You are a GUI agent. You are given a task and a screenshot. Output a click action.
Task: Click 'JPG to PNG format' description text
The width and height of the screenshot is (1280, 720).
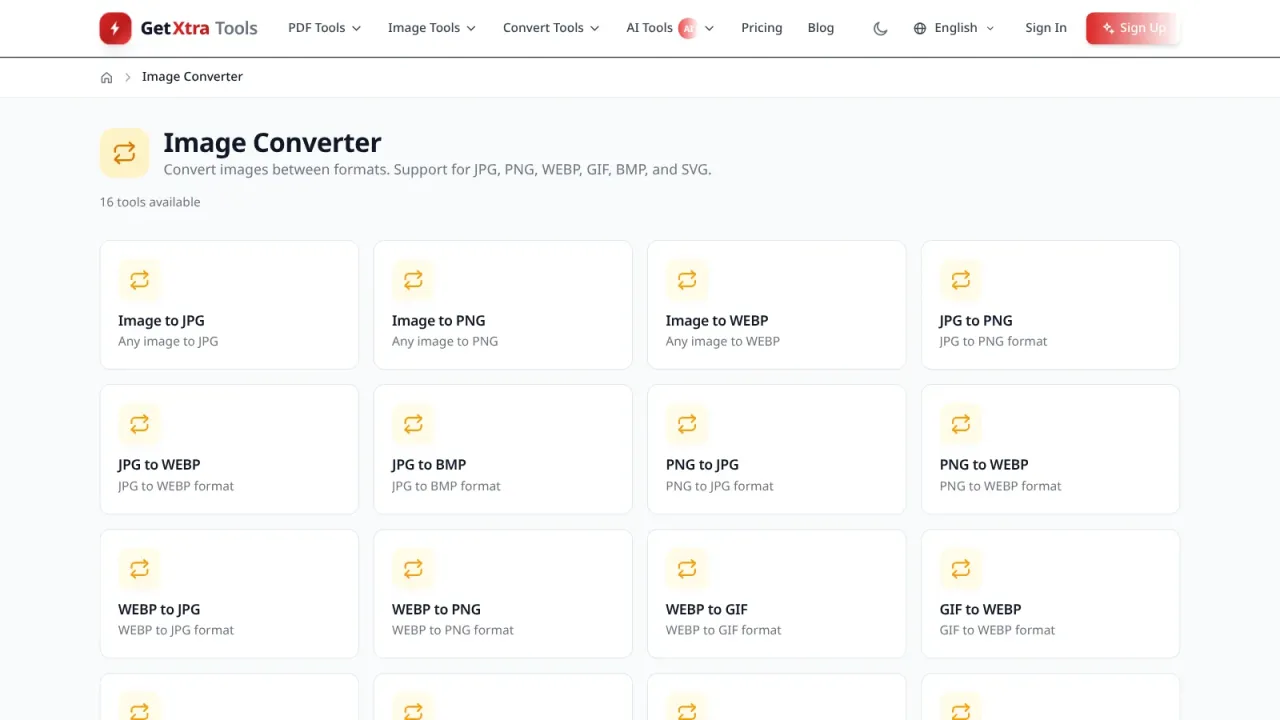994,342
